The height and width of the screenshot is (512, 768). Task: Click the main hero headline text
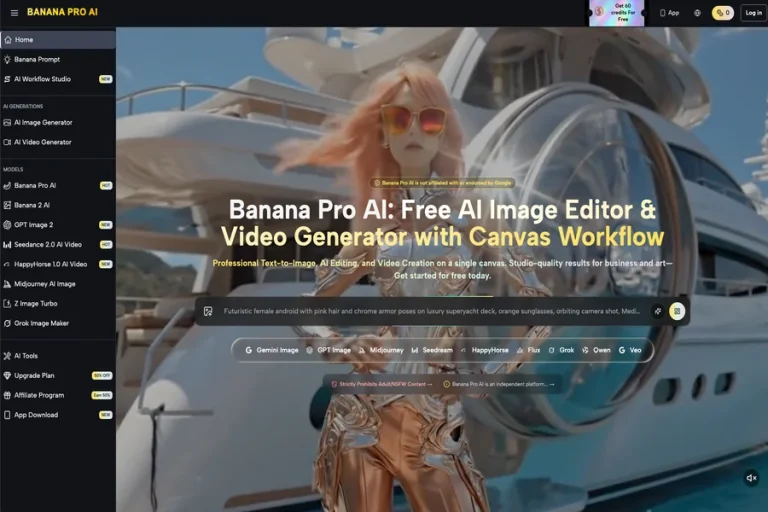[442, 223]
